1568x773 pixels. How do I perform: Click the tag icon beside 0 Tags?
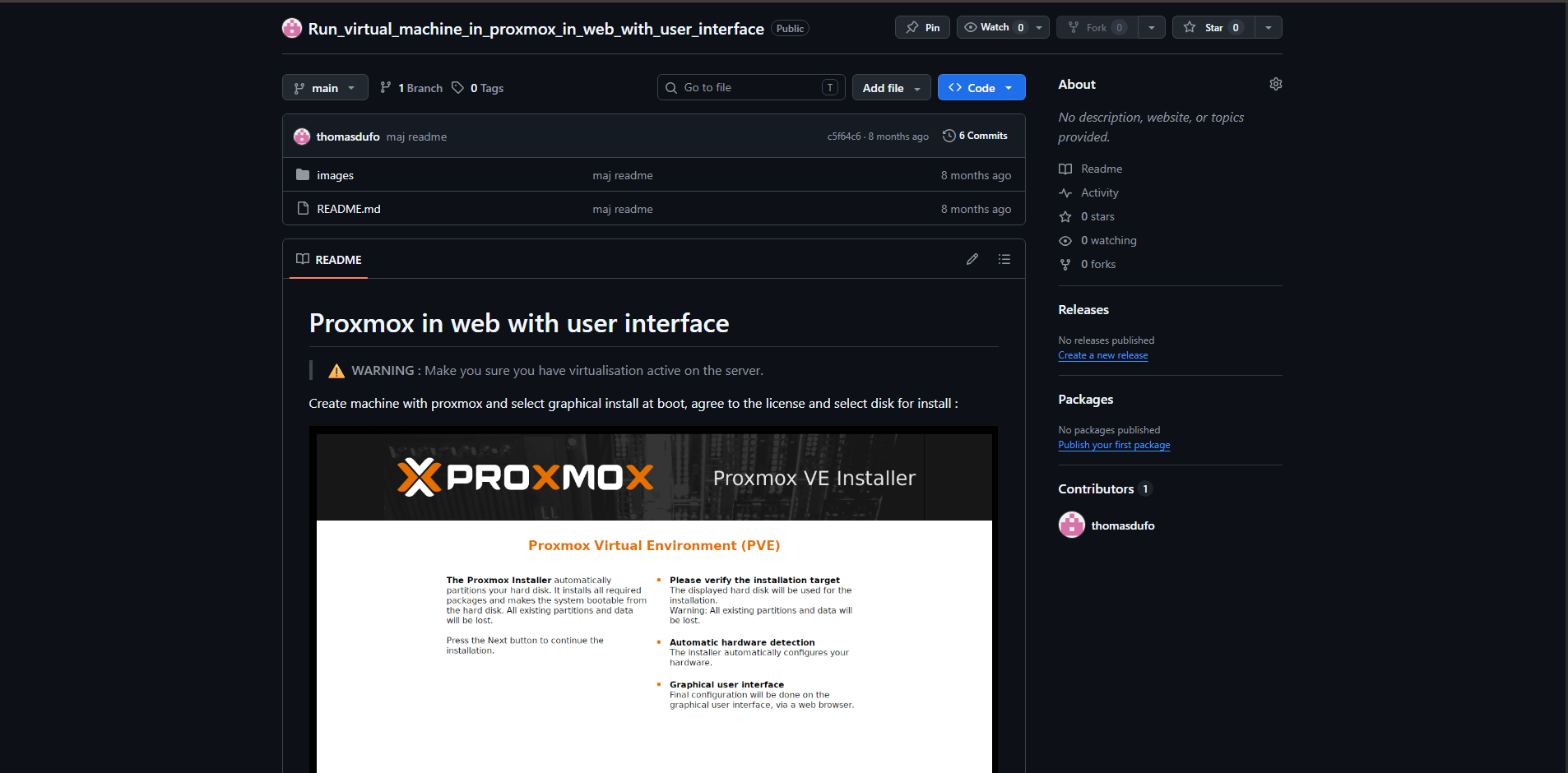[x=458, y=87]
